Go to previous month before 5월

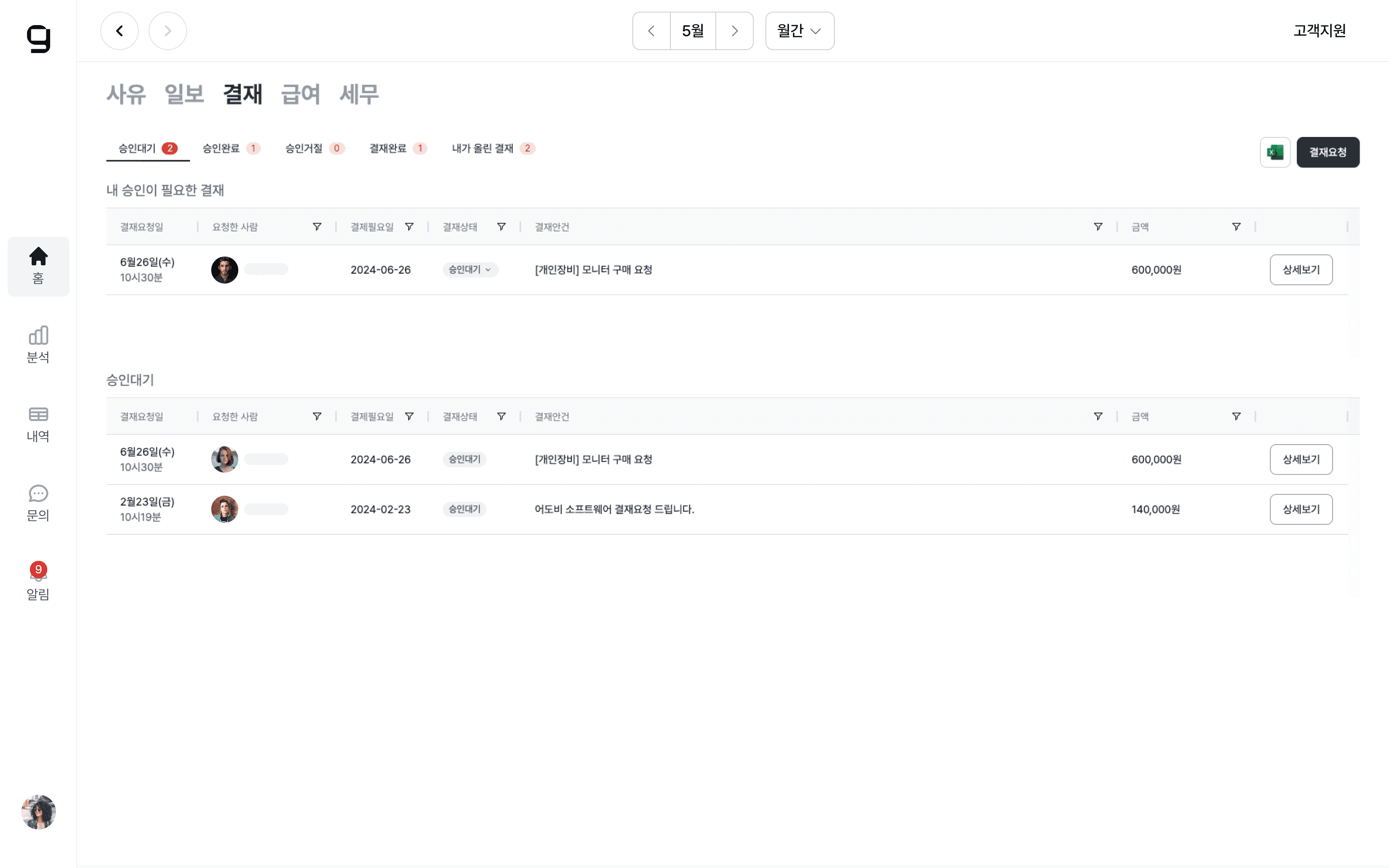click(651, 31)
